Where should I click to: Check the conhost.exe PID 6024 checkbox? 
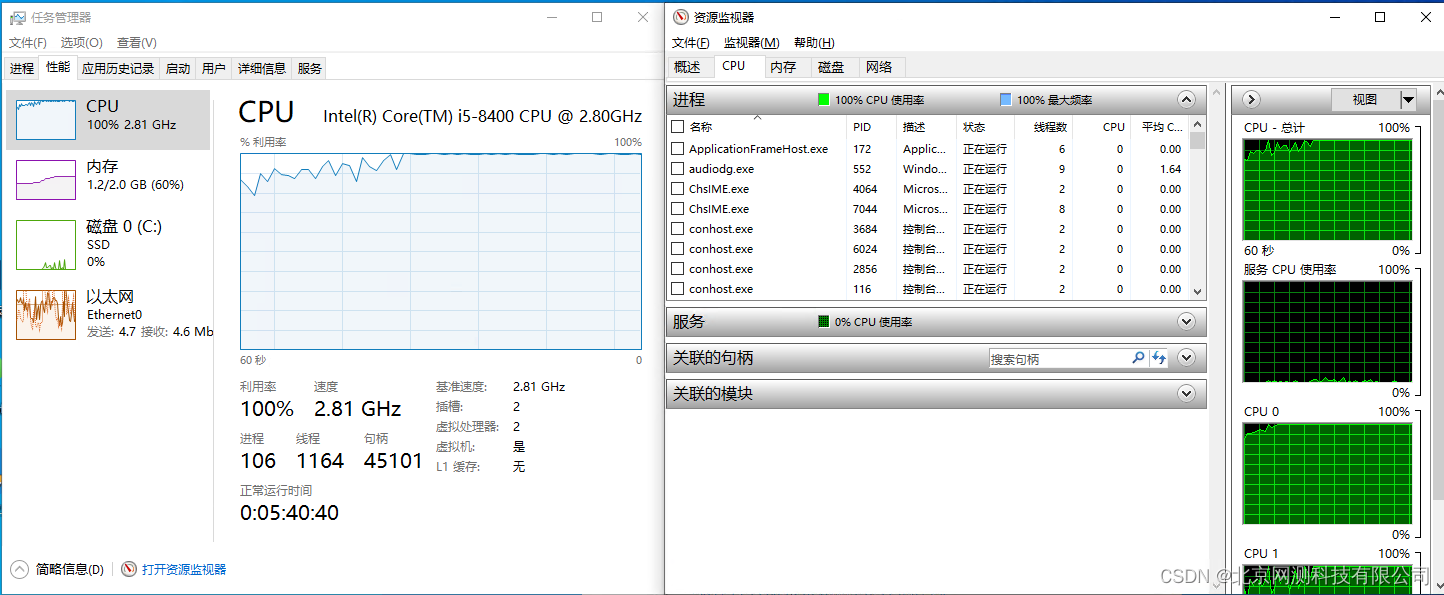click(x=678, y=249)
